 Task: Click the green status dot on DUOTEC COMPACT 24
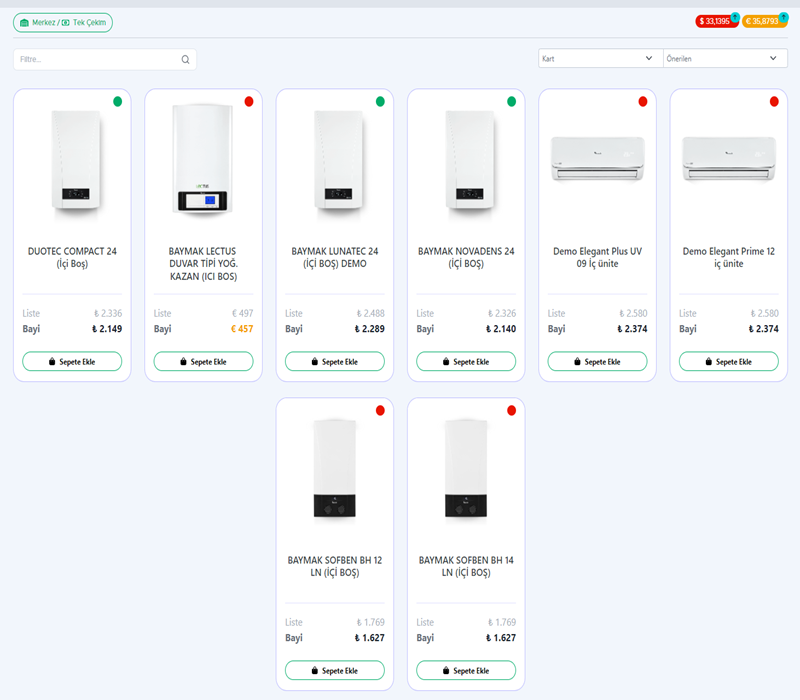tap(117, 101)
